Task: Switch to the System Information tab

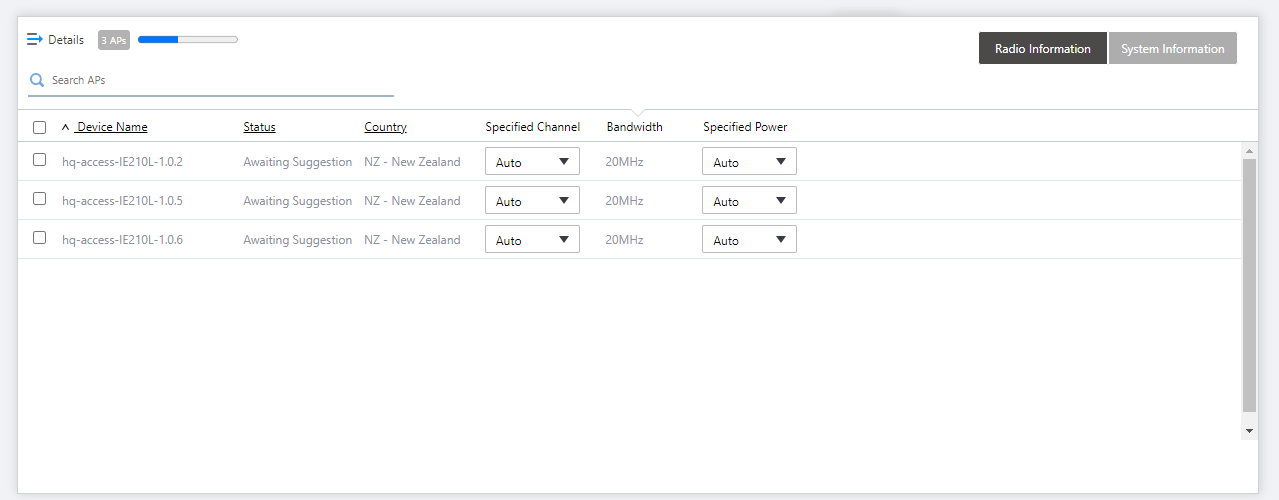Action: tap(1172, 48)
